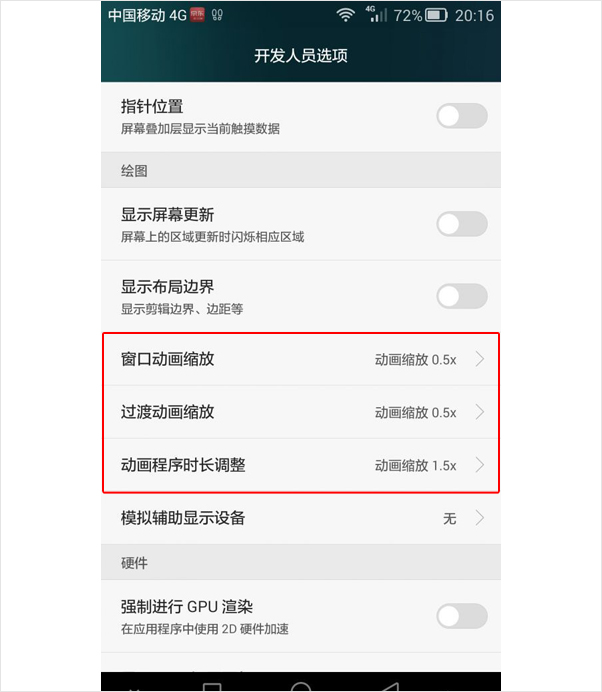Image resolution: width=602 pixels, height=692 pixels.
Task: Select the 动画程序时长调整 menu entry
Action: pyautogui.click(x=301, y=465)
